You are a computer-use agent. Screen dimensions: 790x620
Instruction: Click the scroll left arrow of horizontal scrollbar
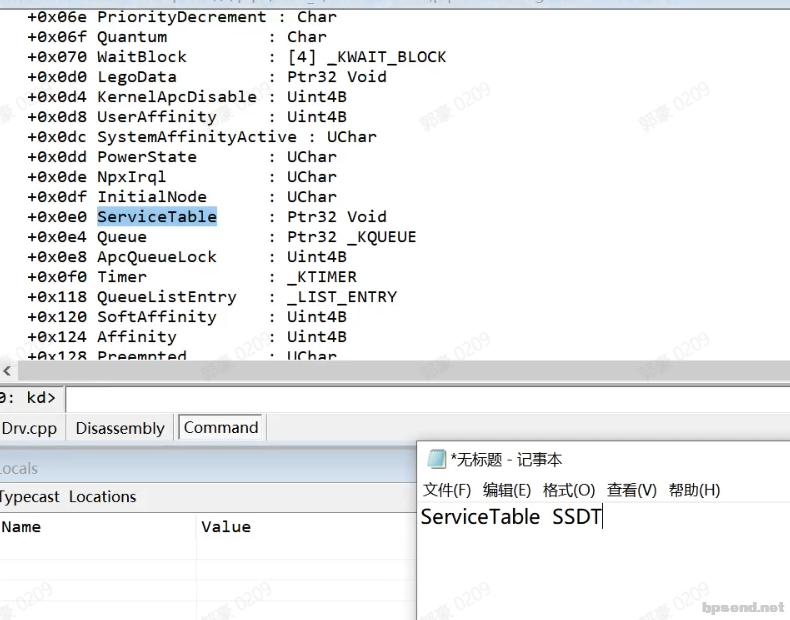[x=7, y=372]
